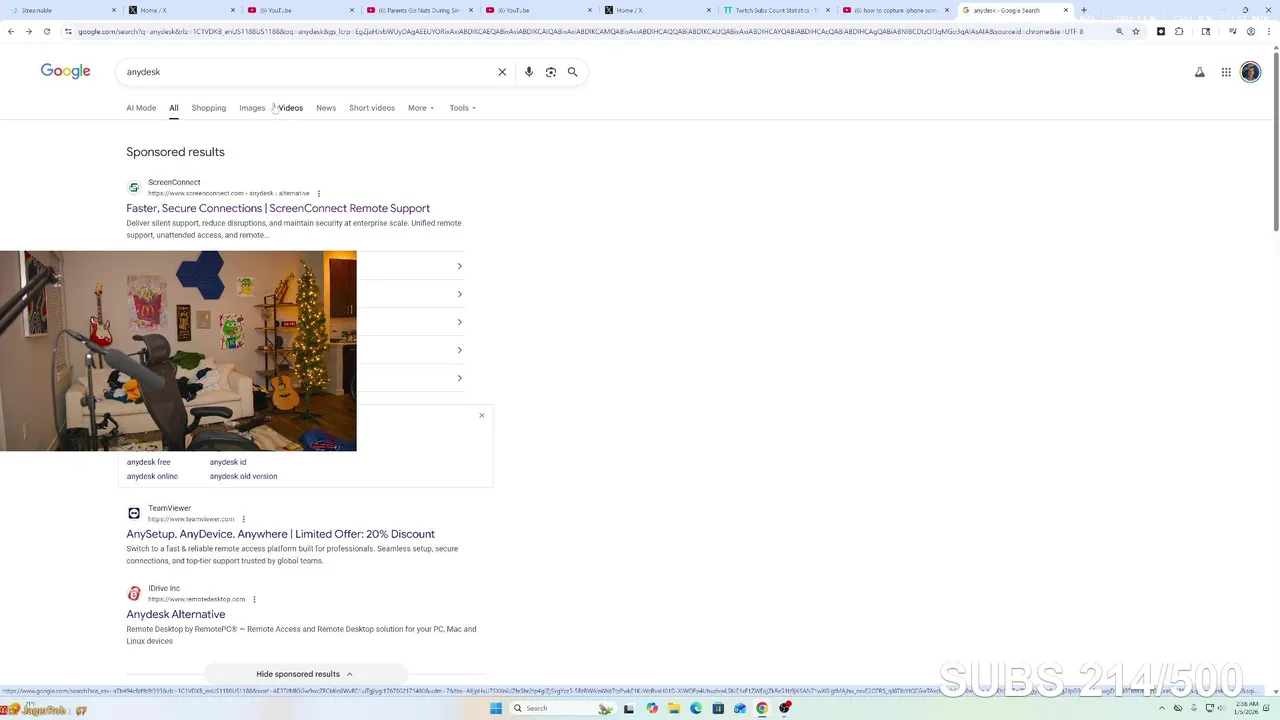Switch to News results
1280x720 pixels.
point(326,108)
